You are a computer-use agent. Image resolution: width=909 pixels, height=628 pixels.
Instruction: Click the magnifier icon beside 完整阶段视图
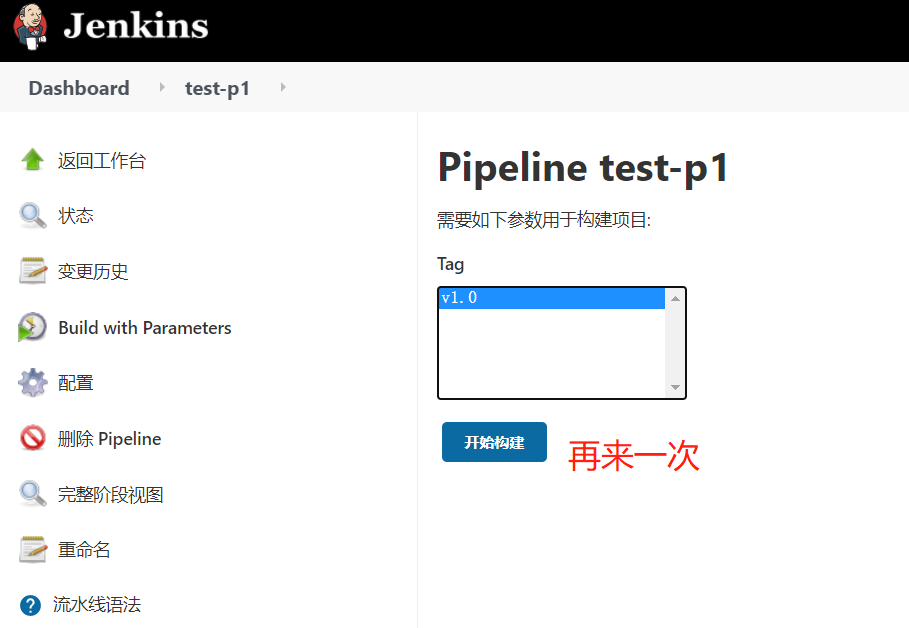tap(32, 494)
